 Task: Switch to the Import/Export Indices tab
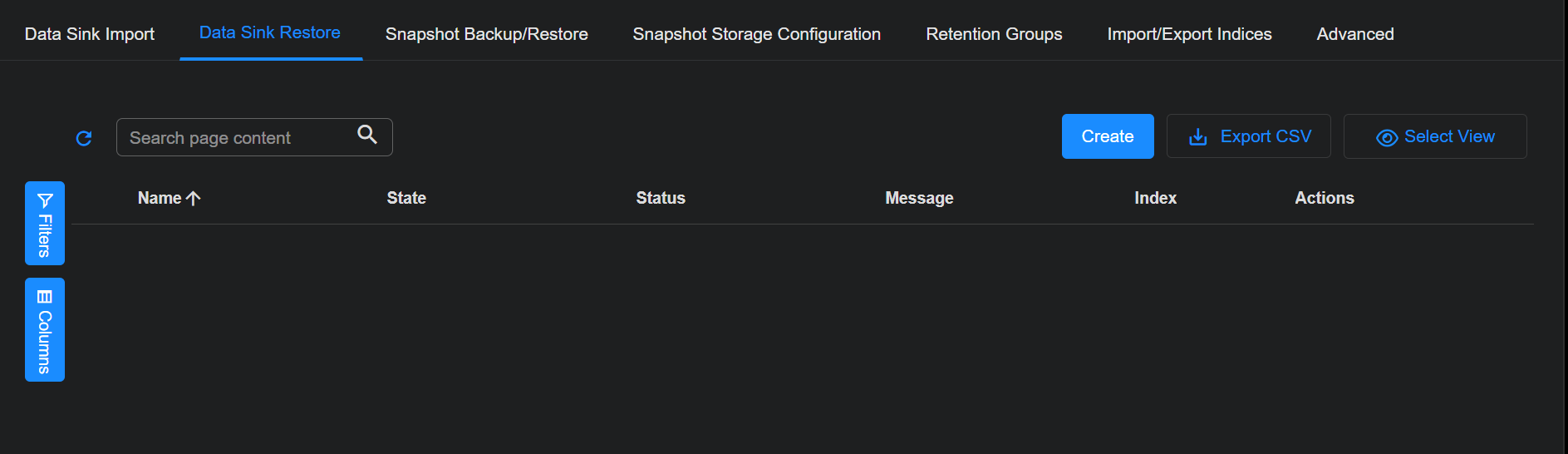point(1189,34)
